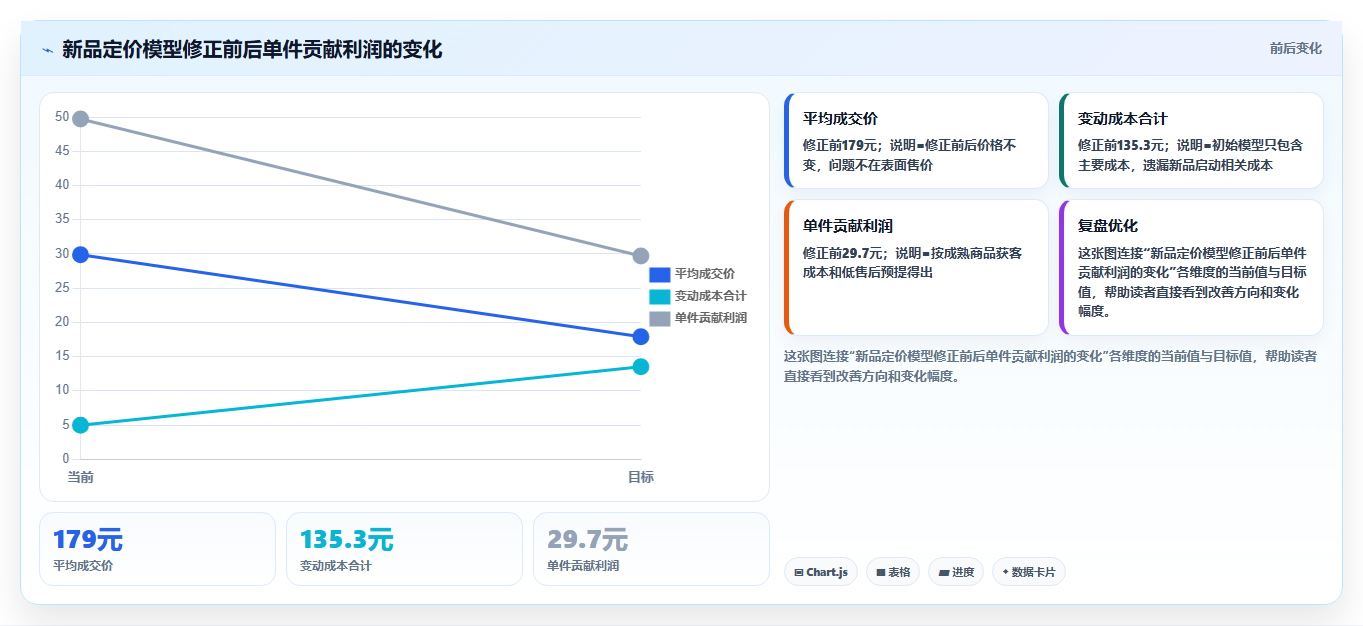Screen dimensions: 1363x626
Task: Click the 单件贡献利润 legend label
Action: pyautogui.click(x=711, y=318)
